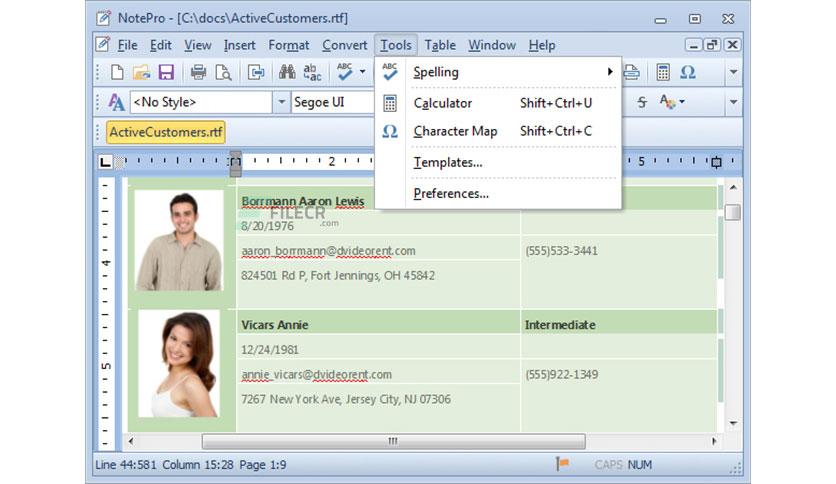The image size is (836, 484).
Task: Open the Convert menu
Action: pos(344,45)
